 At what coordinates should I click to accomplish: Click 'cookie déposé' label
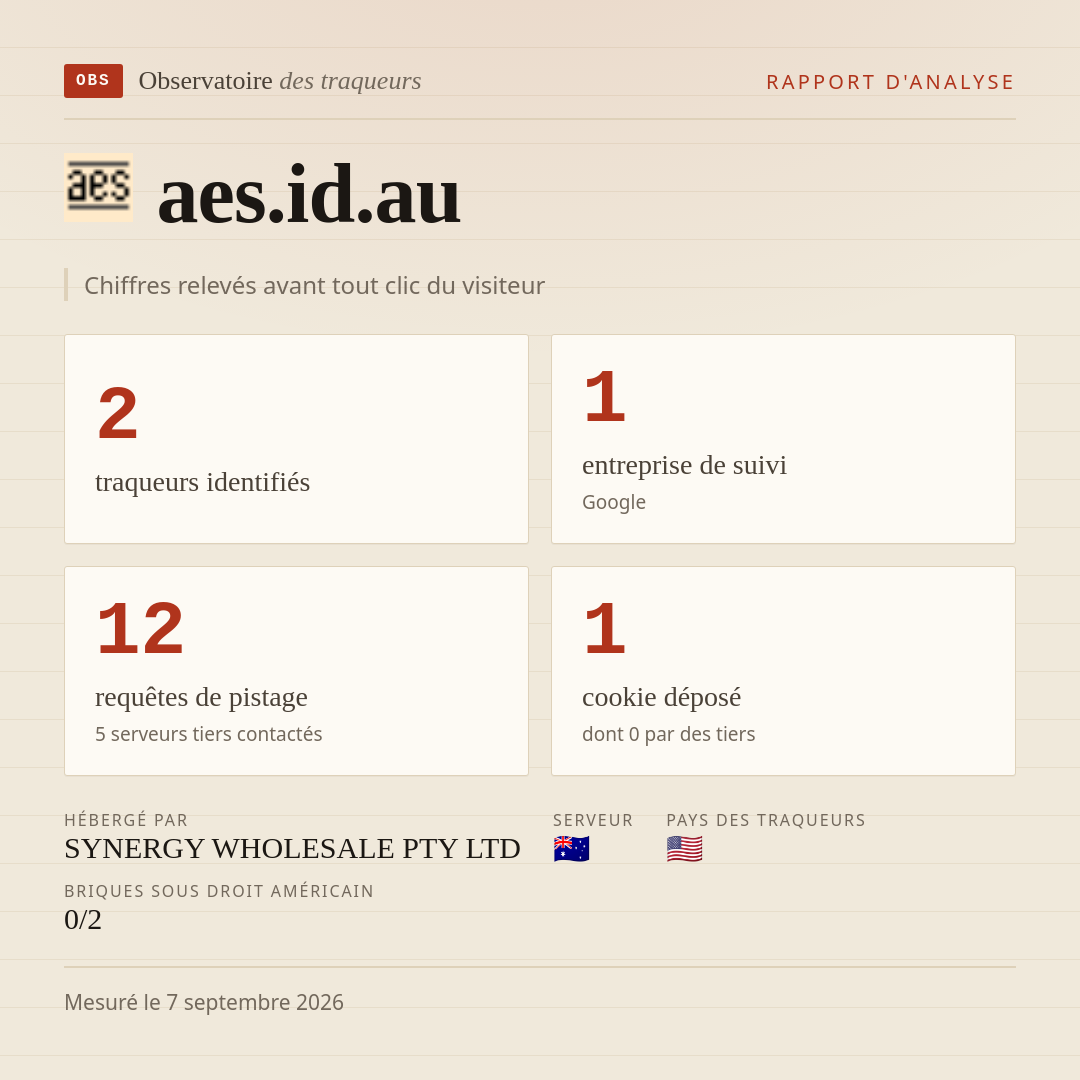click(x=661, y=697)
